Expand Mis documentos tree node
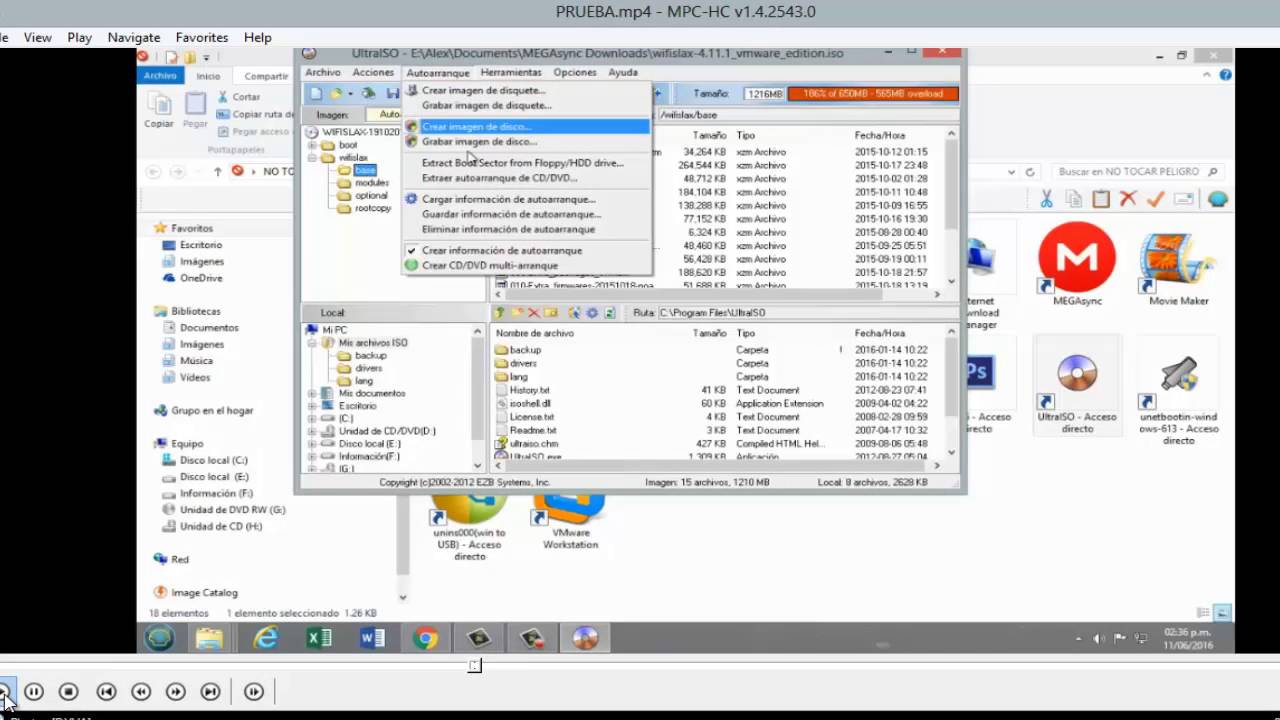1280x720 pixels. pos(313,393)
